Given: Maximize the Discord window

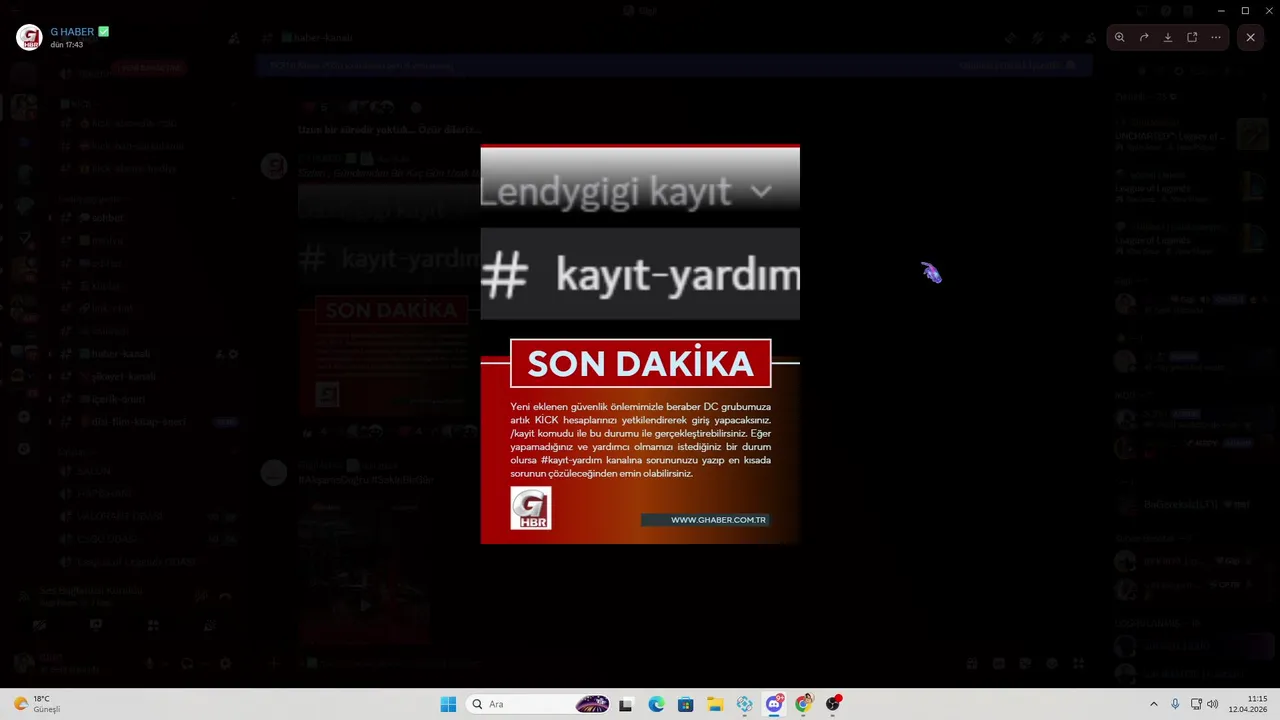Looking at the screenshot, I should coord(1245,10).
